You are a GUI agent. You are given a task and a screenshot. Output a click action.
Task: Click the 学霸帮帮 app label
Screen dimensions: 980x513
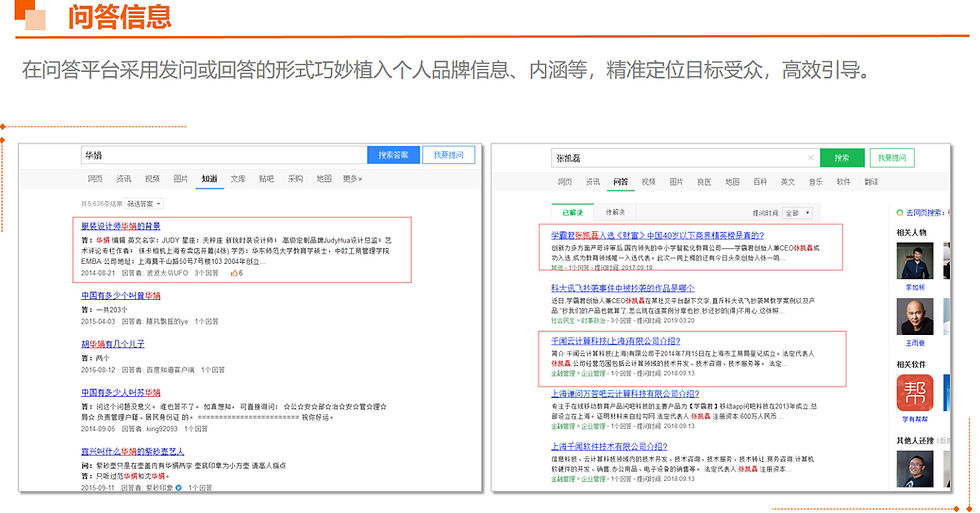tap(915, 419)
